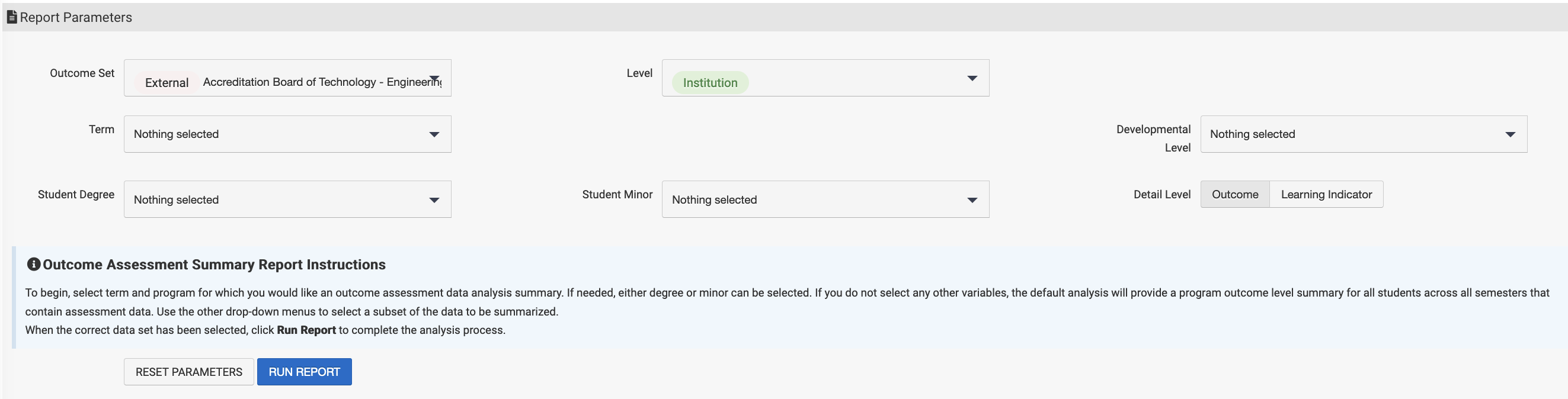This screenshot has height=399, width=1568.
Task: Click the Term dropdown caret icon
Action: [434, 134]
